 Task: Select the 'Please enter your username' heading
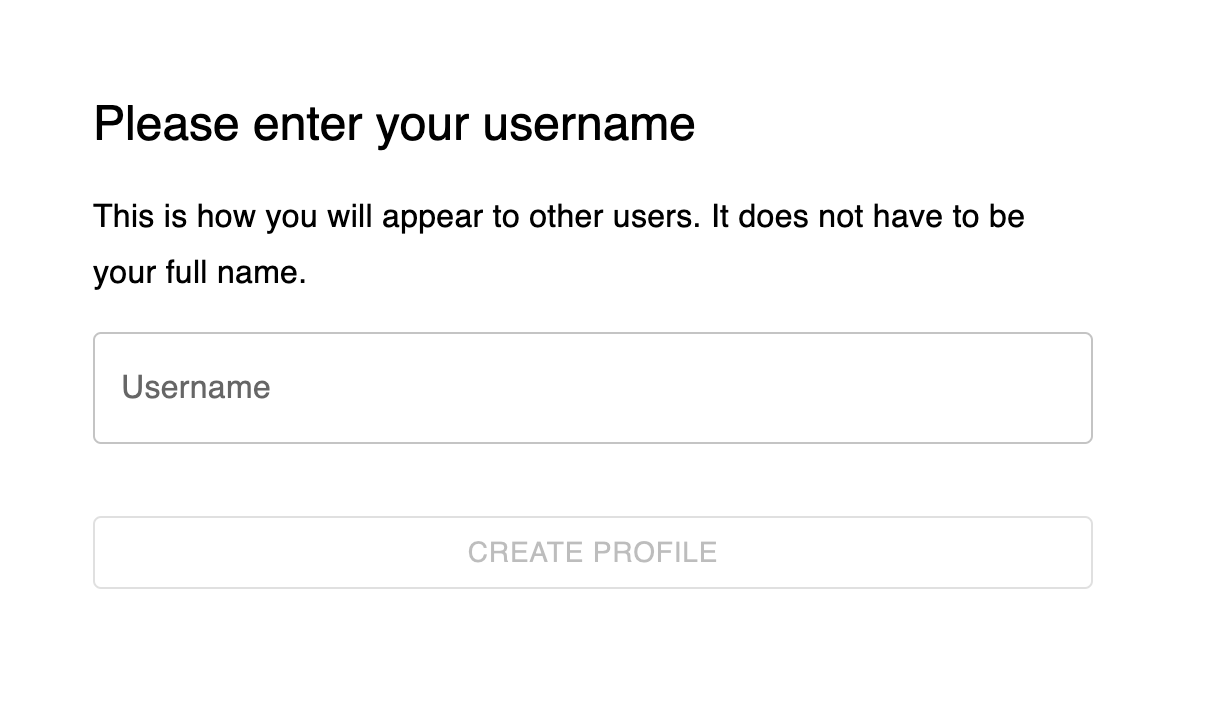click(394, 125)
